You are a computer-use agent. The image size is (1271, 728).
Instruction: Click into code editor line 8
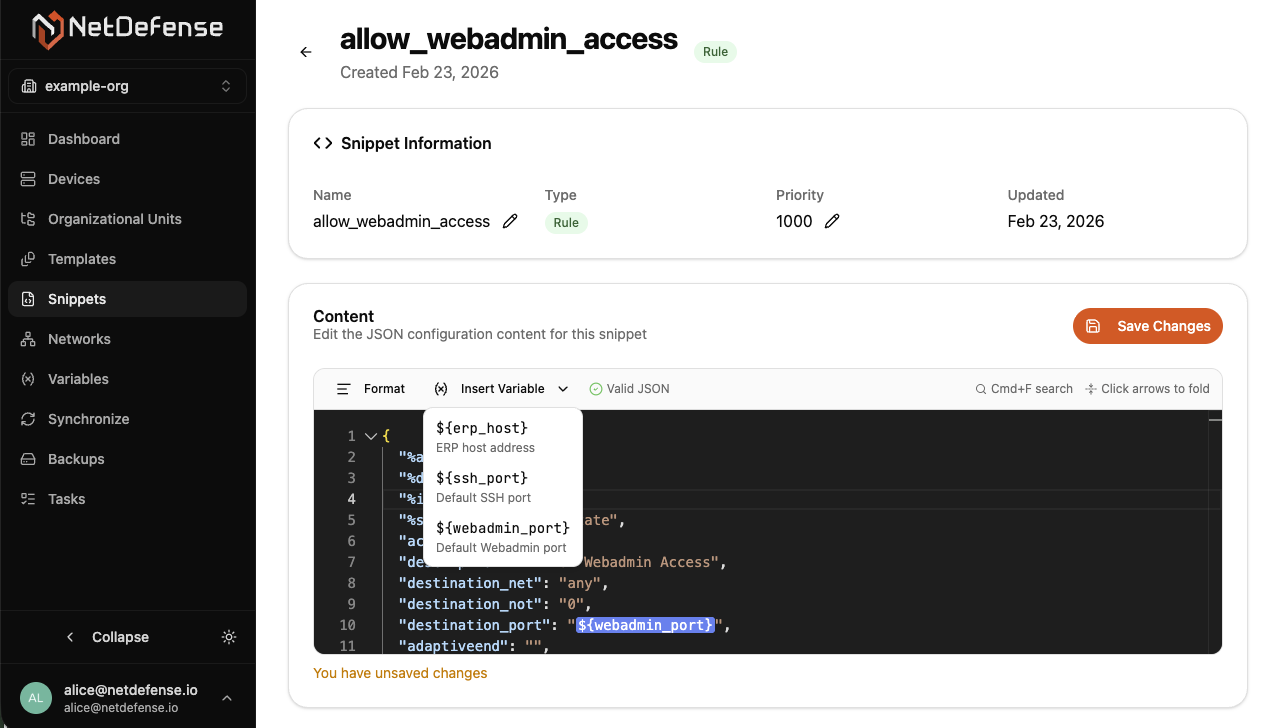(700, 583)
